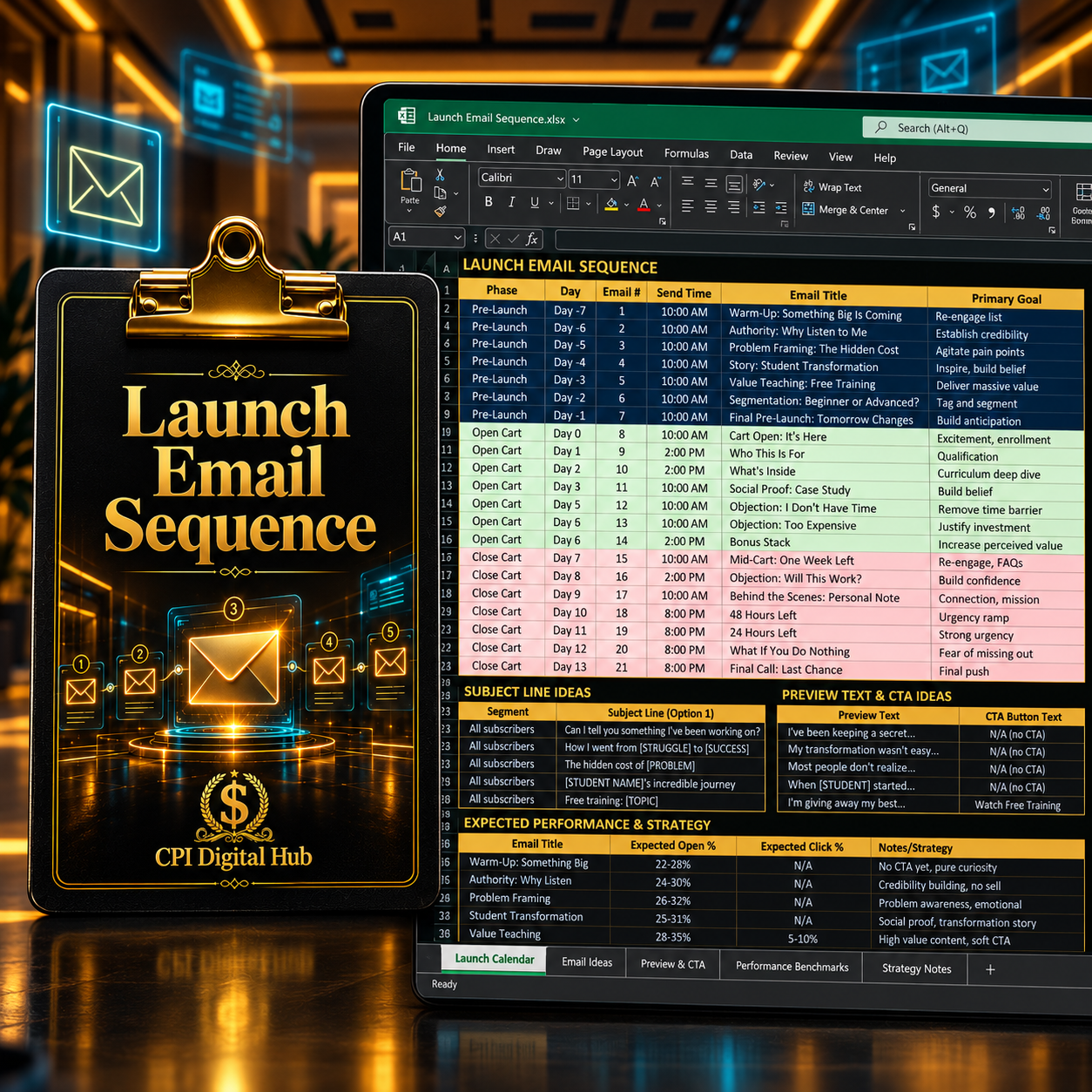1092x1092 pixels.
Task: Open the File menu
Action: pyautogui.click(x=407, y=147)
